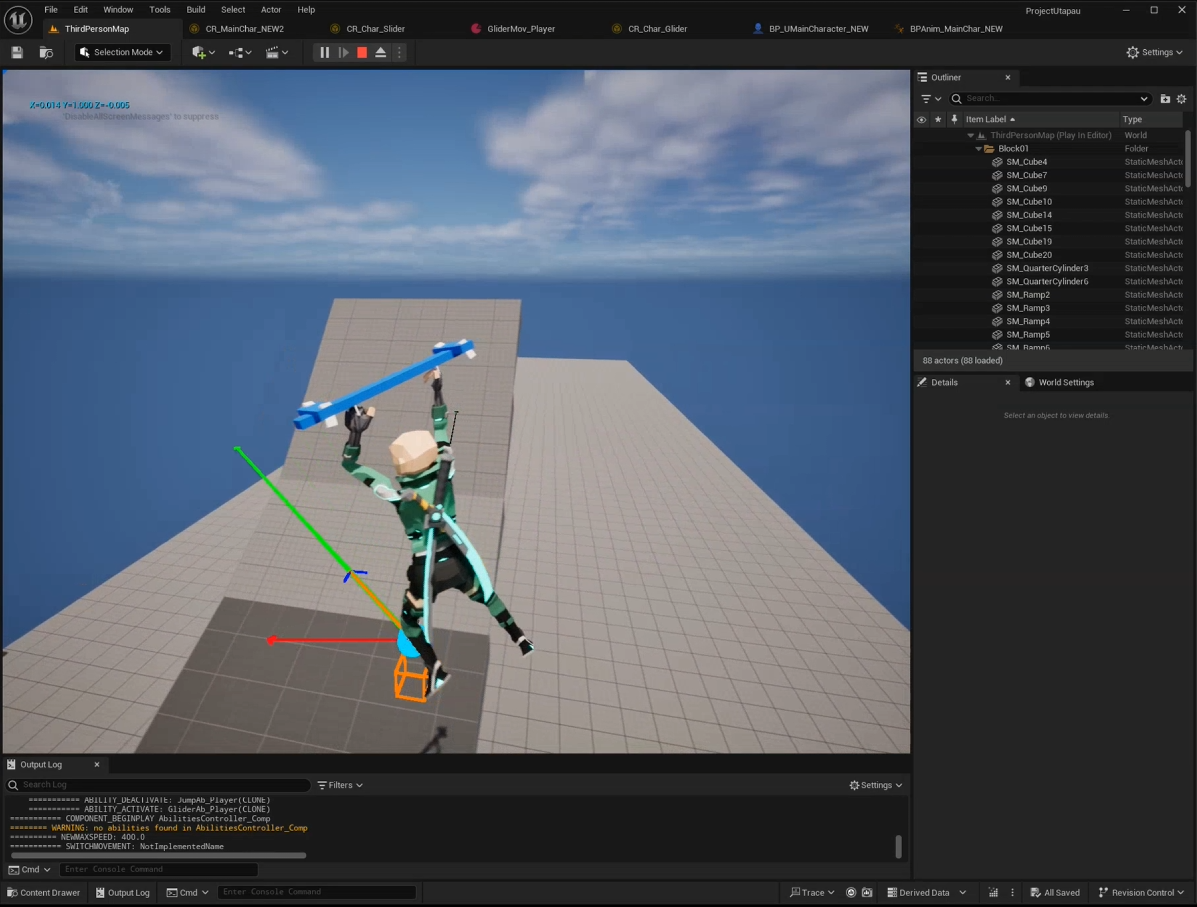The width and height of the screenshot is (1197, 907).
Task: Open Outliner settings gear icon
Action: [1181, 99]
